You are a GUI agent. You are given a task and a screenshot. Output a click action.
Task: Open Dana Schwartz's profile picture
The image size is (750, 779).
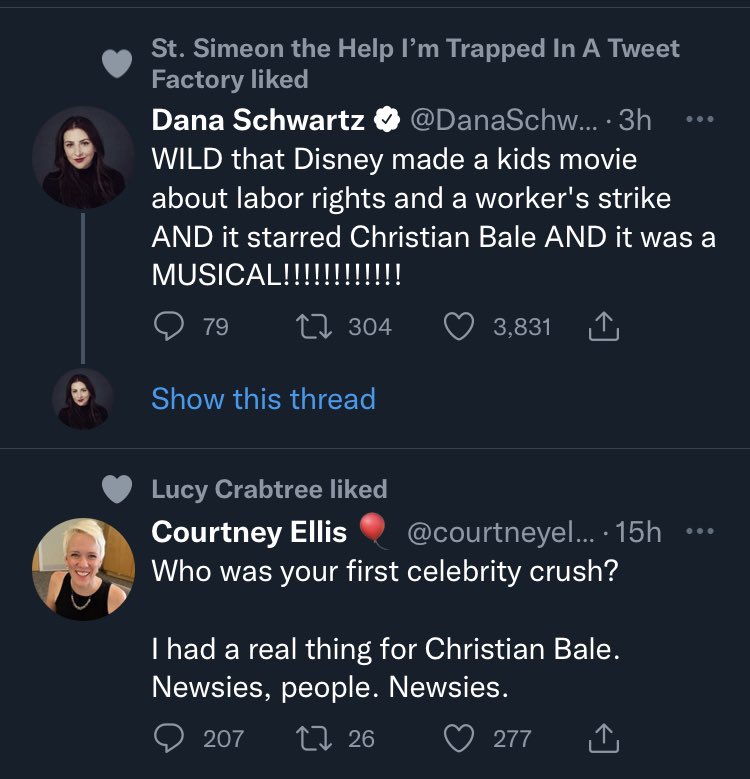83,158
